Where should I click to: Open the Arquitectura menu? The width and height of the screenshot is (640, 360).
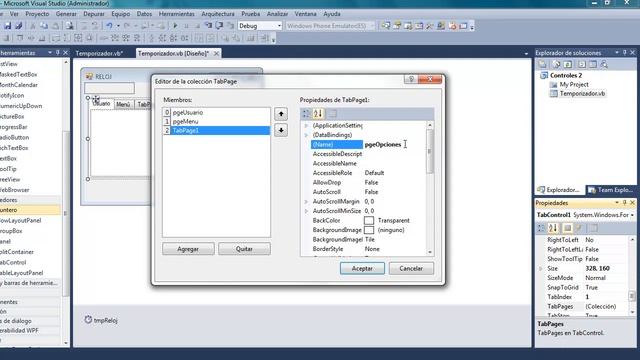[218, 14]
